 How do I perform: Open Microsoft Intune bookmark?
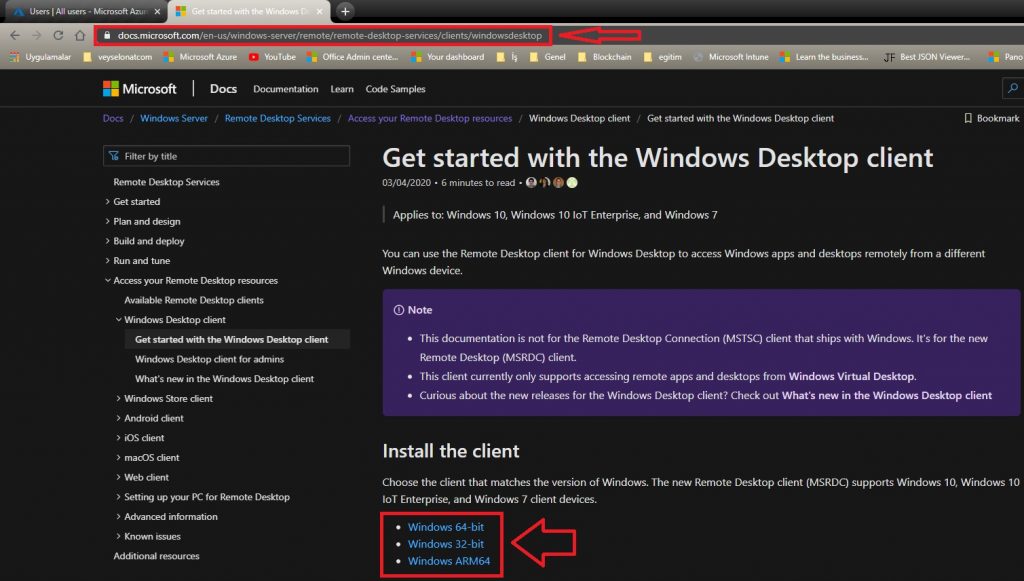[x=731, y=57]
